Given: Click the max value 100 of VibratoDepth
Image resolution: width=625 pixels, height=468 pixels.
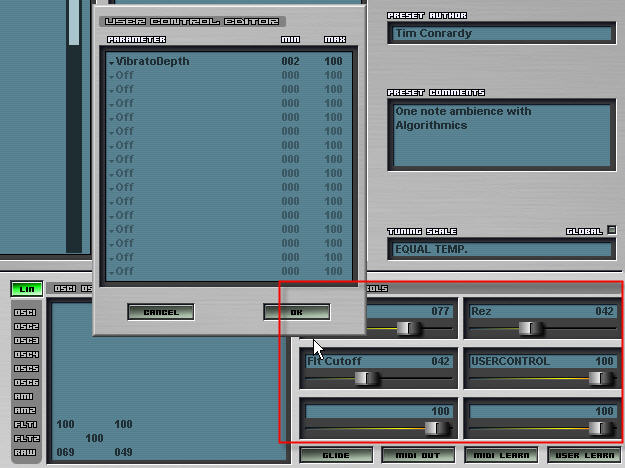Looking at the screenshot, I should [x=333, y=61].
